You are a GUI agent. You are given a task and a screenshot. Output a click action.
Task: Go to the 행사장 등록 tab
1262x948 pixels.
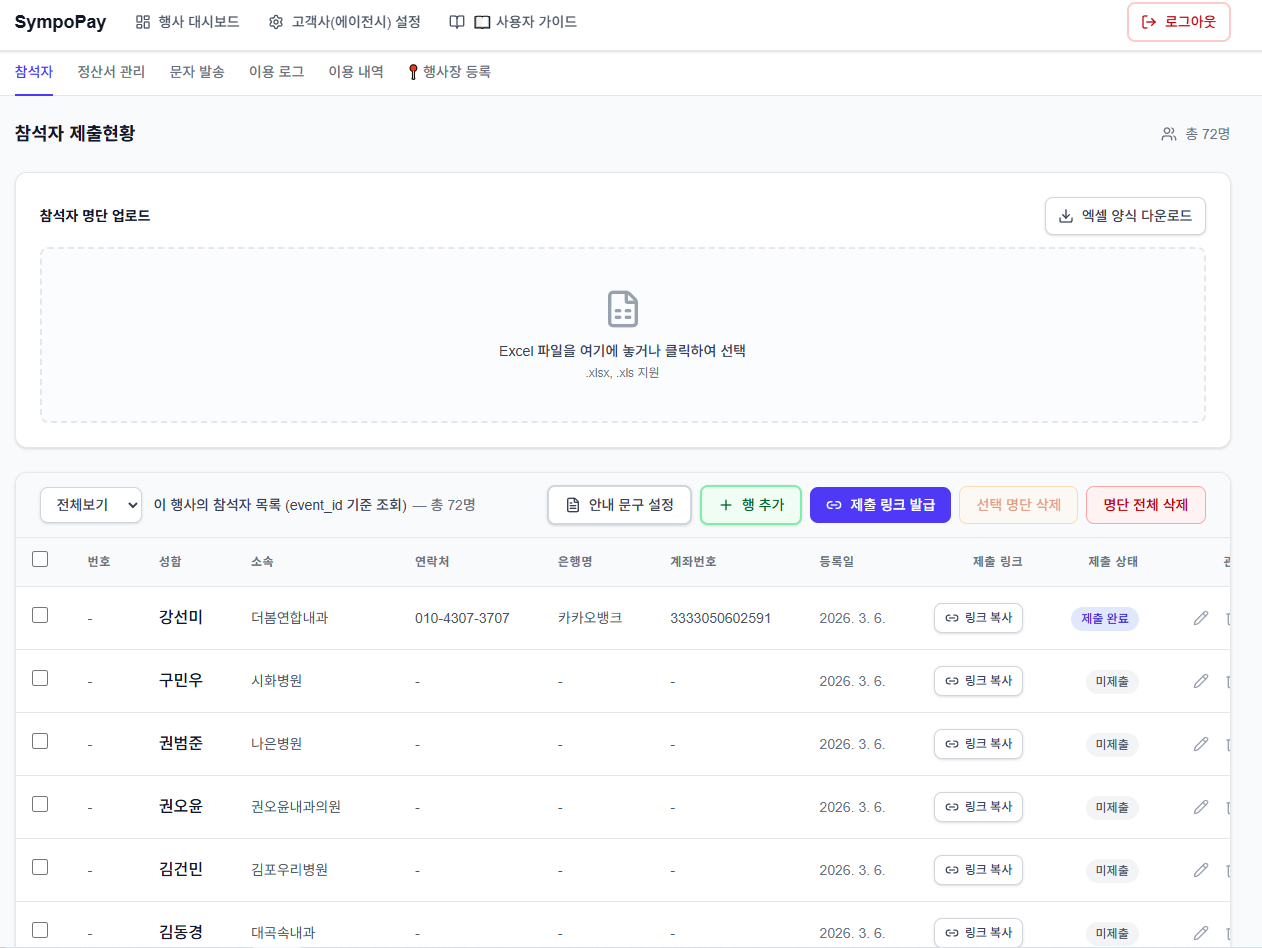click(449, 72)
